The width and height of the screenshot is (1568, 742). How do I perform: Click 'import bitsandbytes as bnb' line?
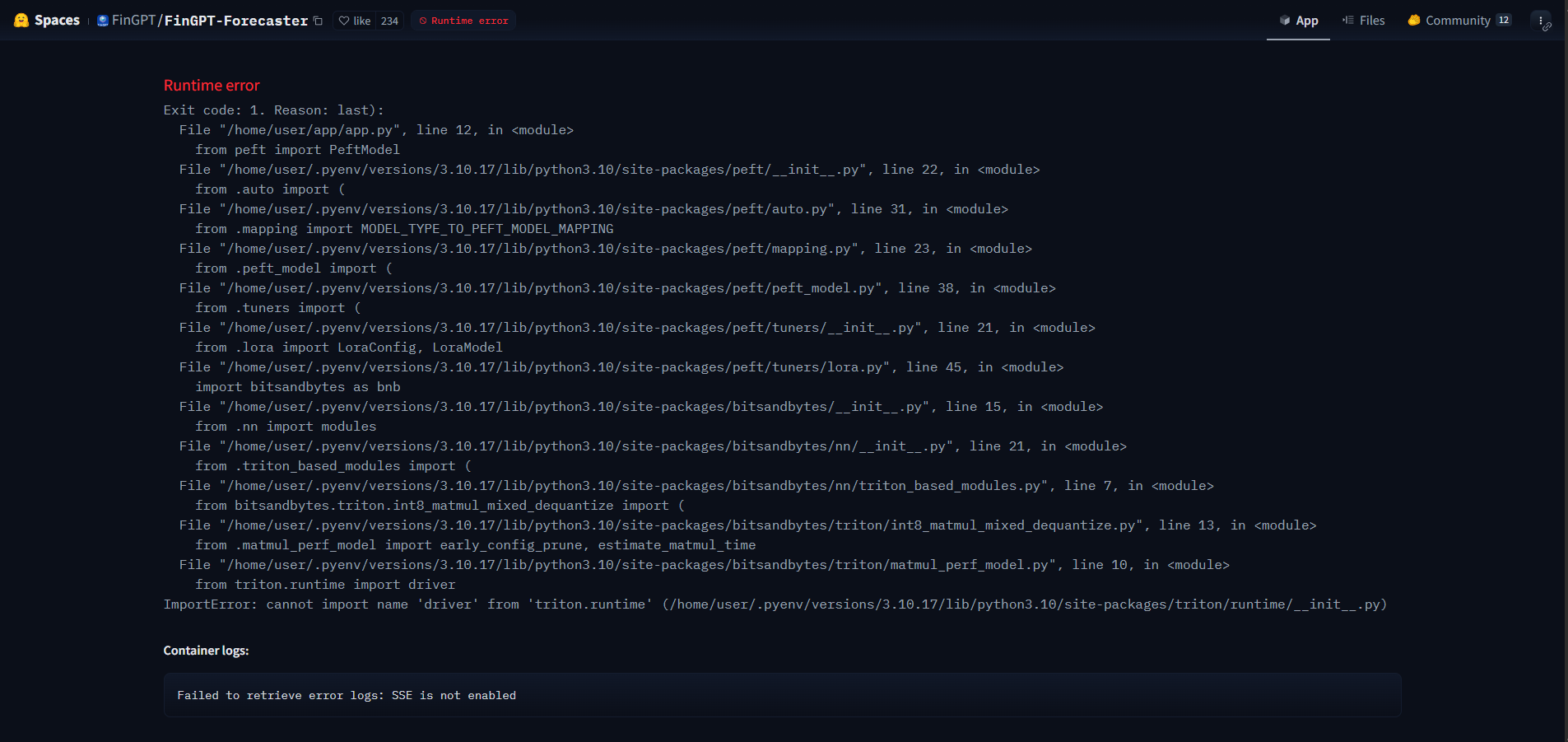click(298, 387)
